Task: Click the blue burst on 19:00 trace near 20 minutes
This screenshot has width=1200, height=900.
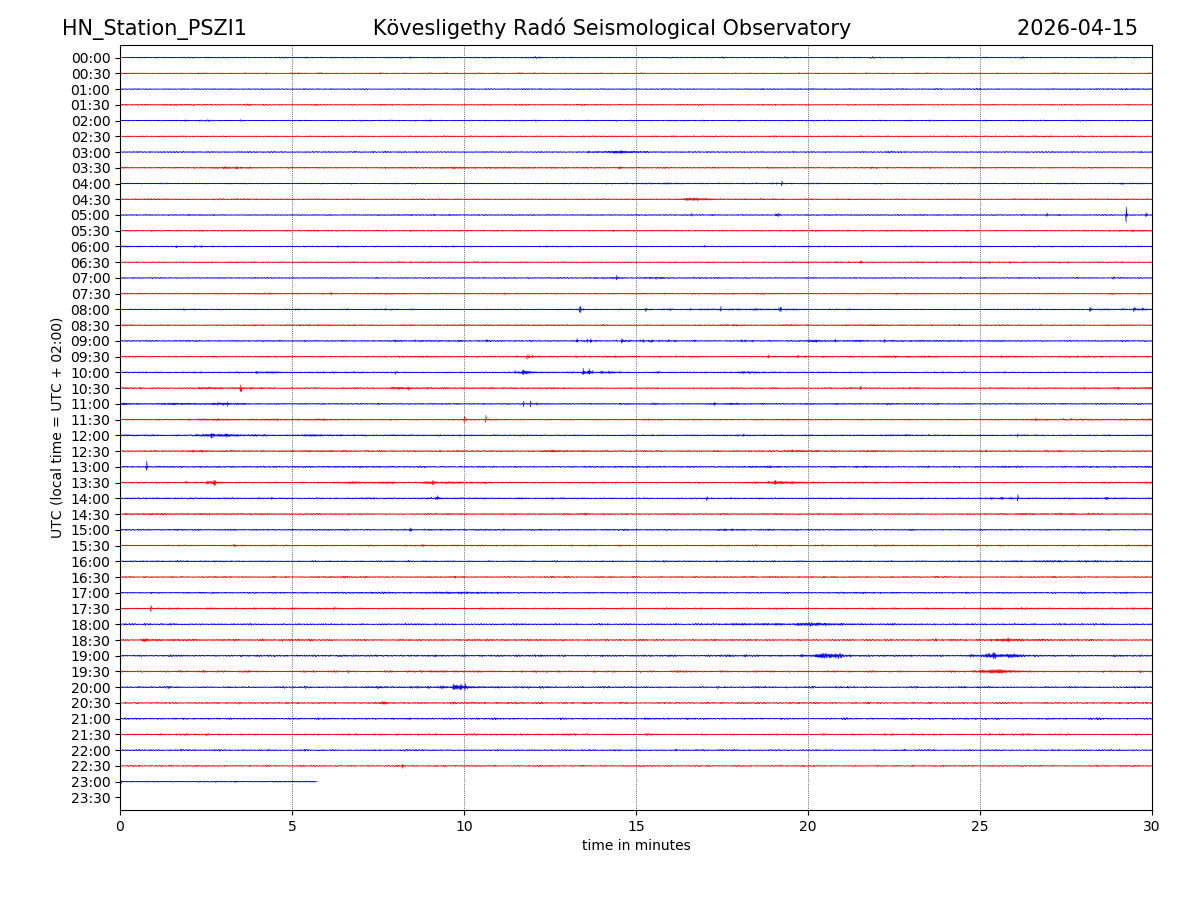Action: click(x=829, y=656)
